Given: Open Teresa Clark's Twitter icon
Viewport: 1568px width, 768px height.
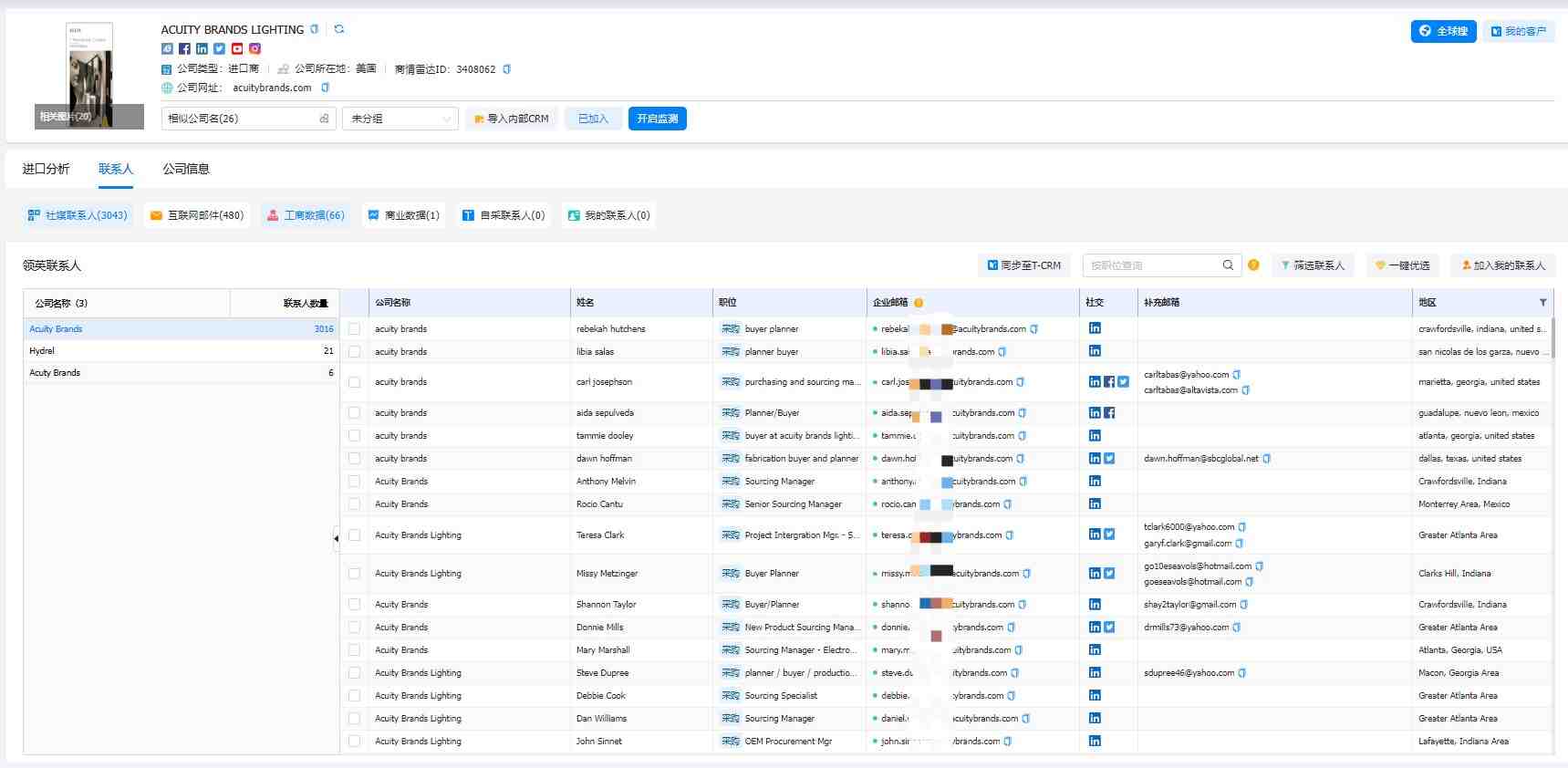Looking at the screenshot, I should coord(1109,535).
